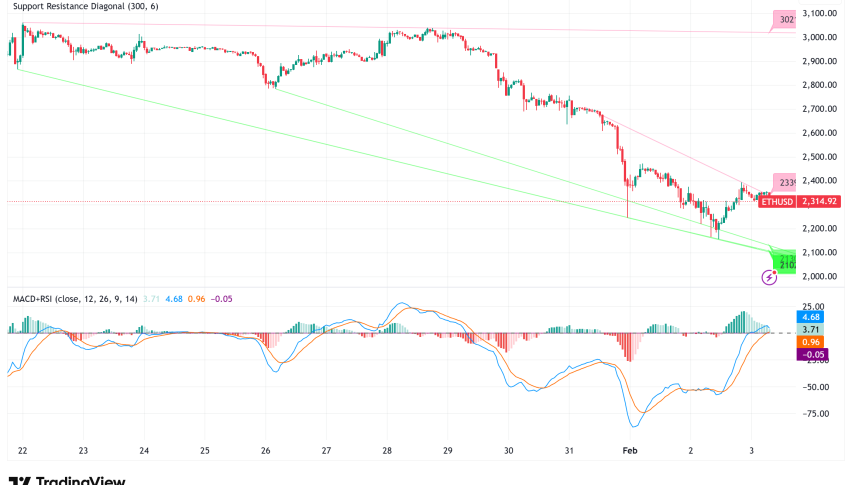Click the red ETHUSD symbol label

(777, 201)
